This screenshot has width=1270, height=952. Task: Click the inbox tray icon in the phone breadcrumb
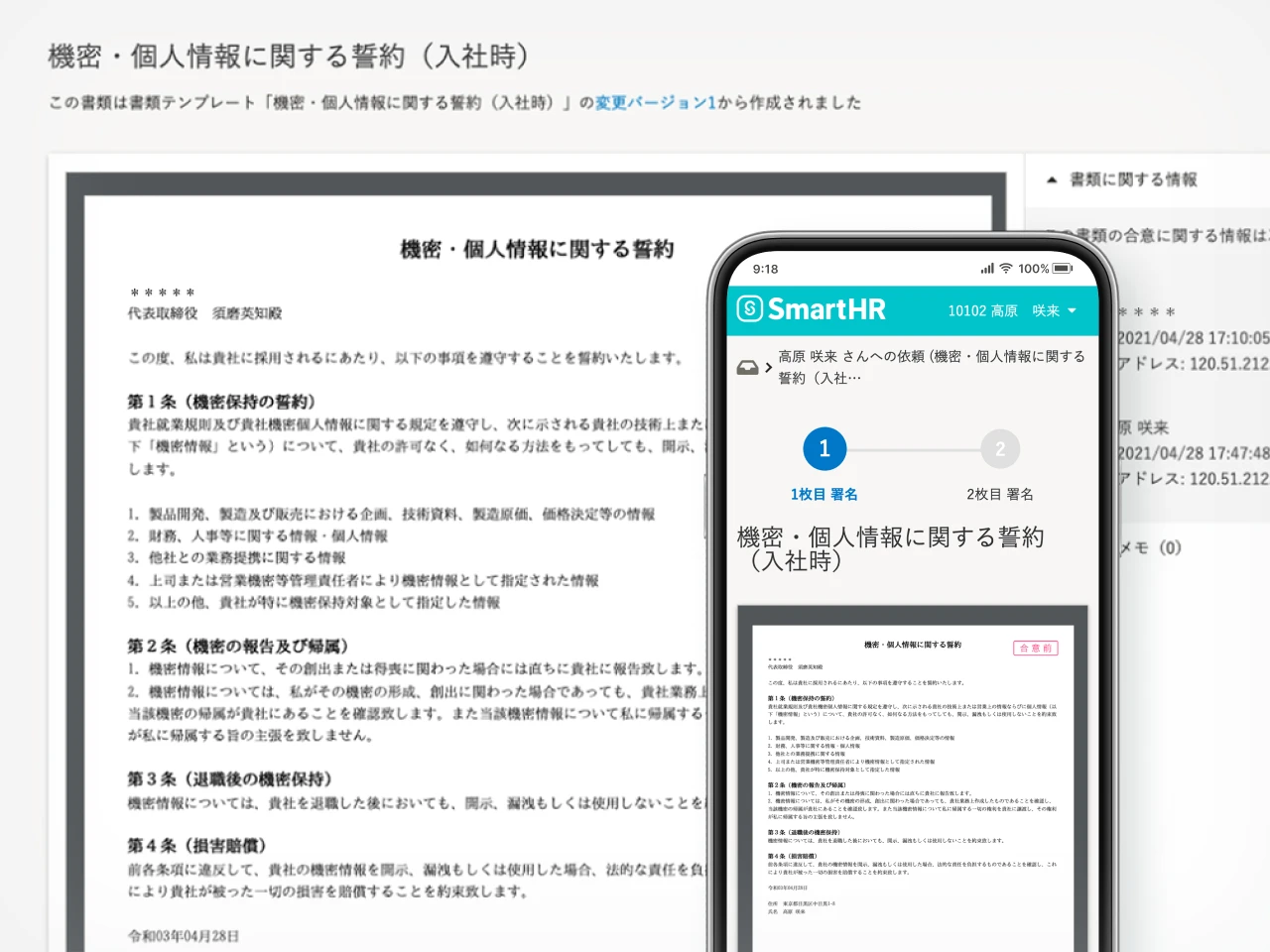[747, 368]
